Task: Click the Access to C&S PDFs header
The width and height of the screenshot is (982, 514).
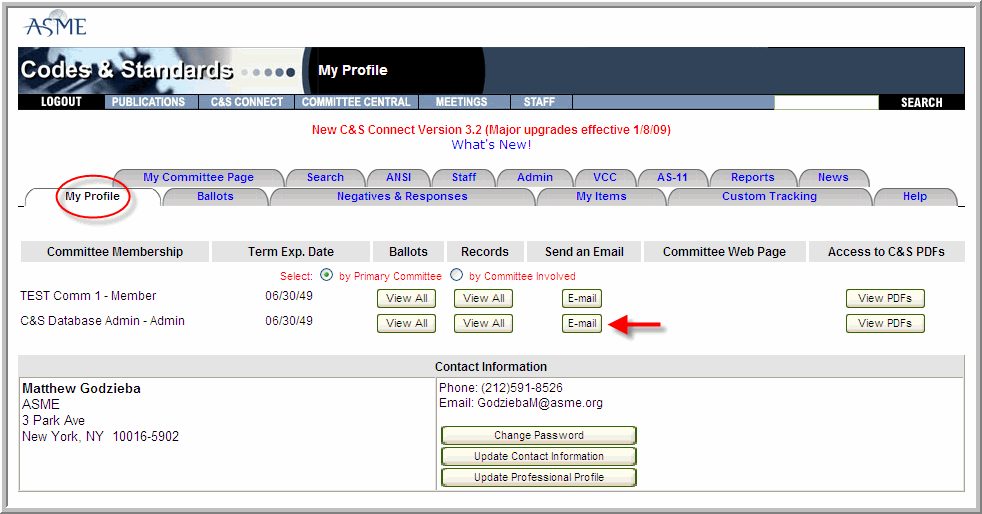Action: (x=886, y=252)
